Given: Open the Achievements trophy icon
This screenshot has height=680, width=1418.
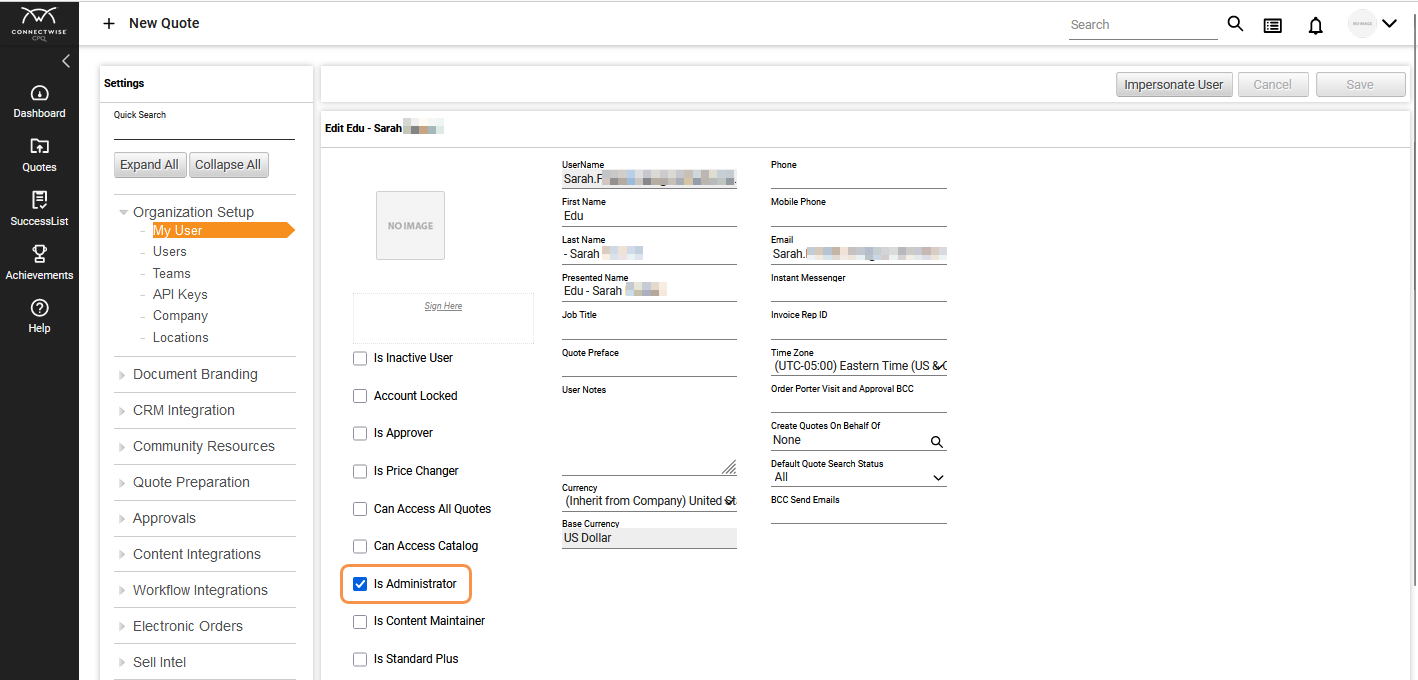Looking at the screenshot, I should [x=40, y=254].
